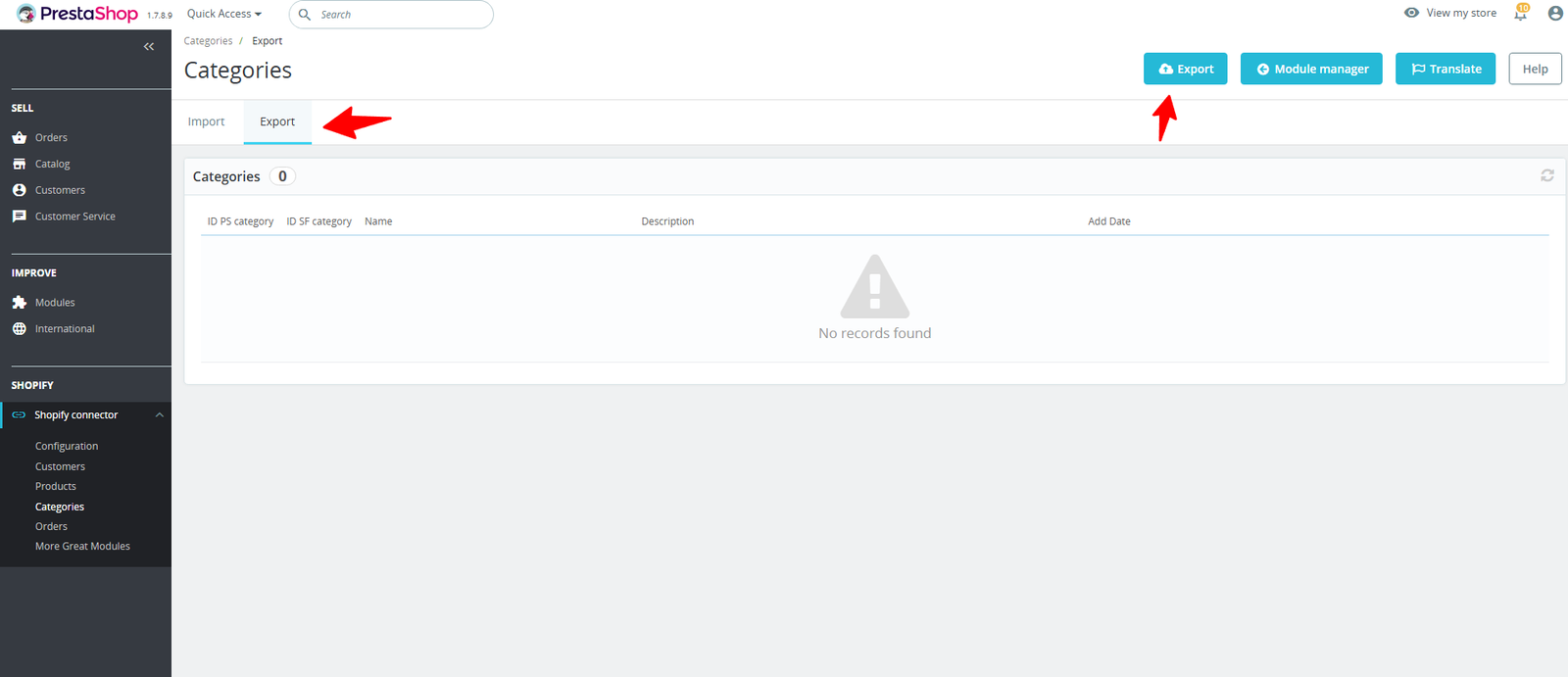Click the Customers menu item in Sell section

click(60, 190)
